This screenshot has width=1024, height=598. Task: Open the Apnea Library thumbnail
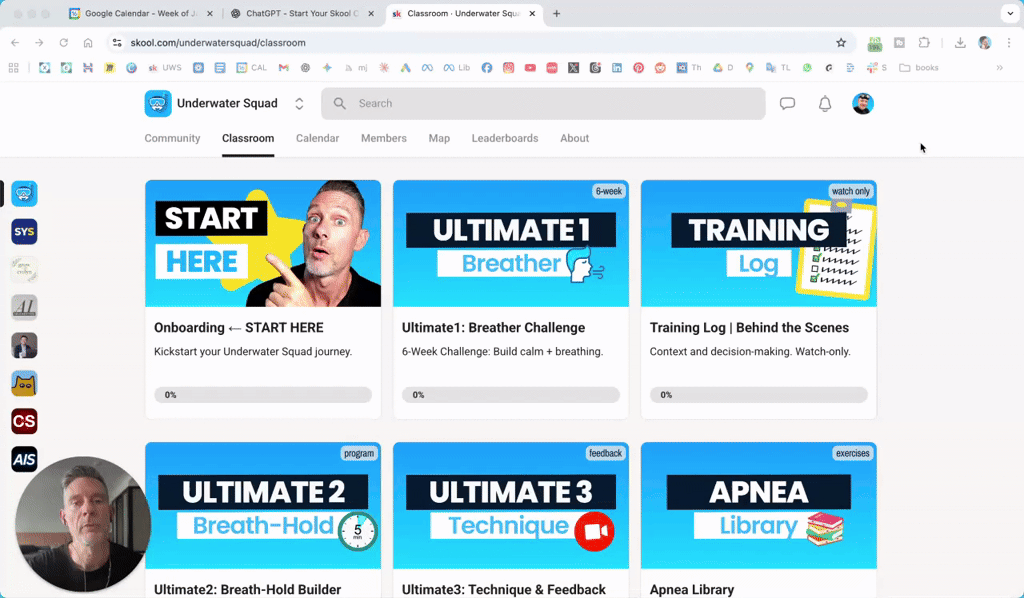(759, 506)
